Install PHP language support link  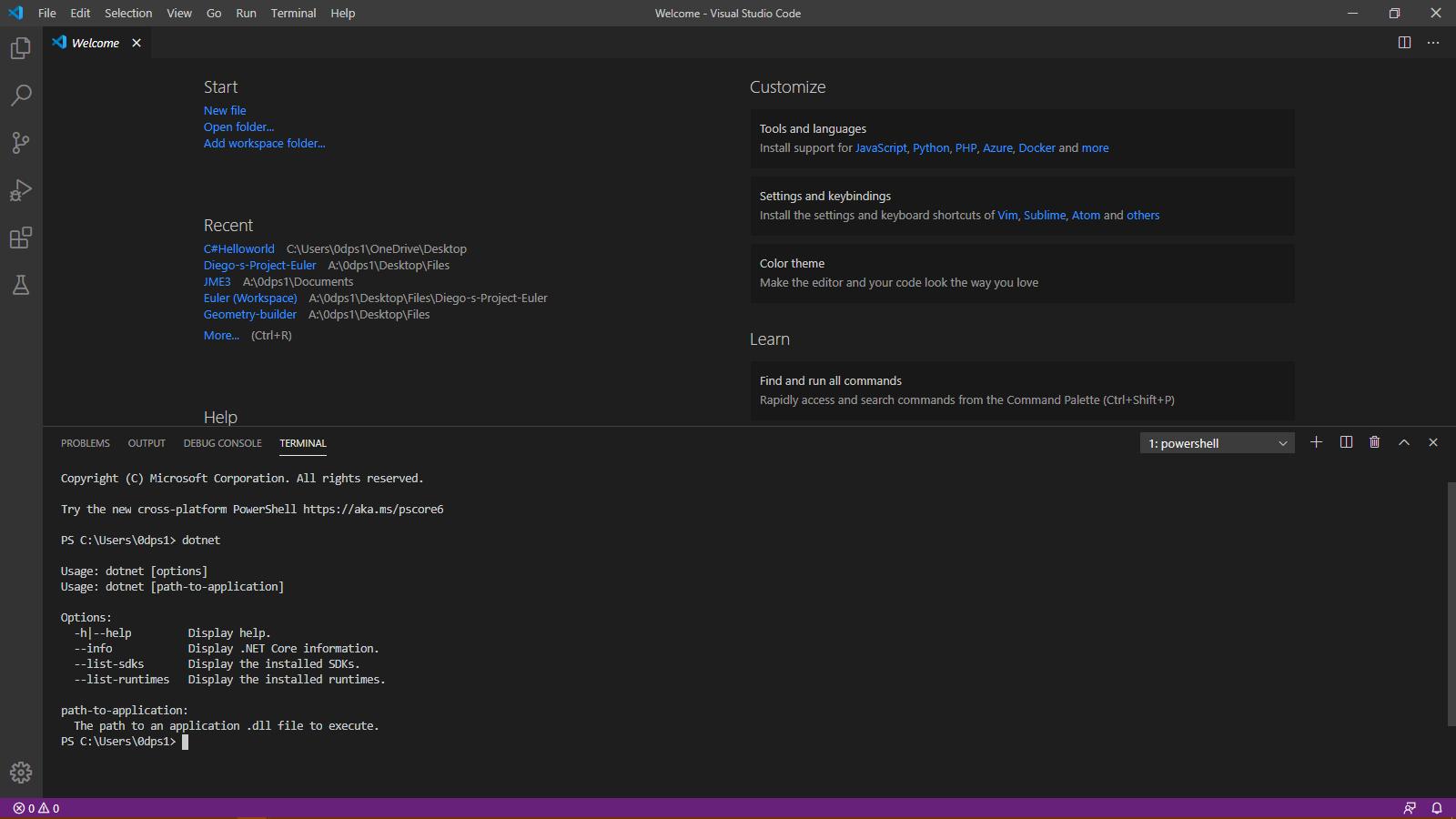(966, 147)
